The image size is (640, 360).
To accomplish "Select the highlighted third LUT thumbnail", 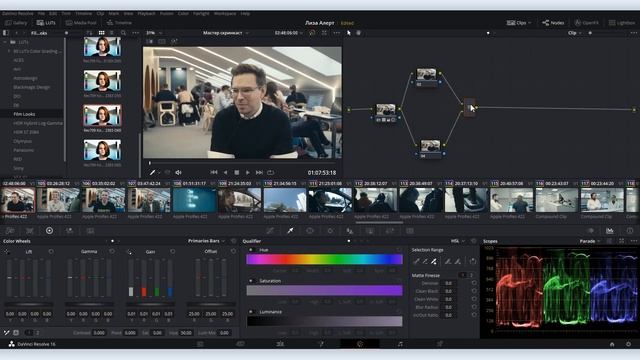I will click(102, 115).
